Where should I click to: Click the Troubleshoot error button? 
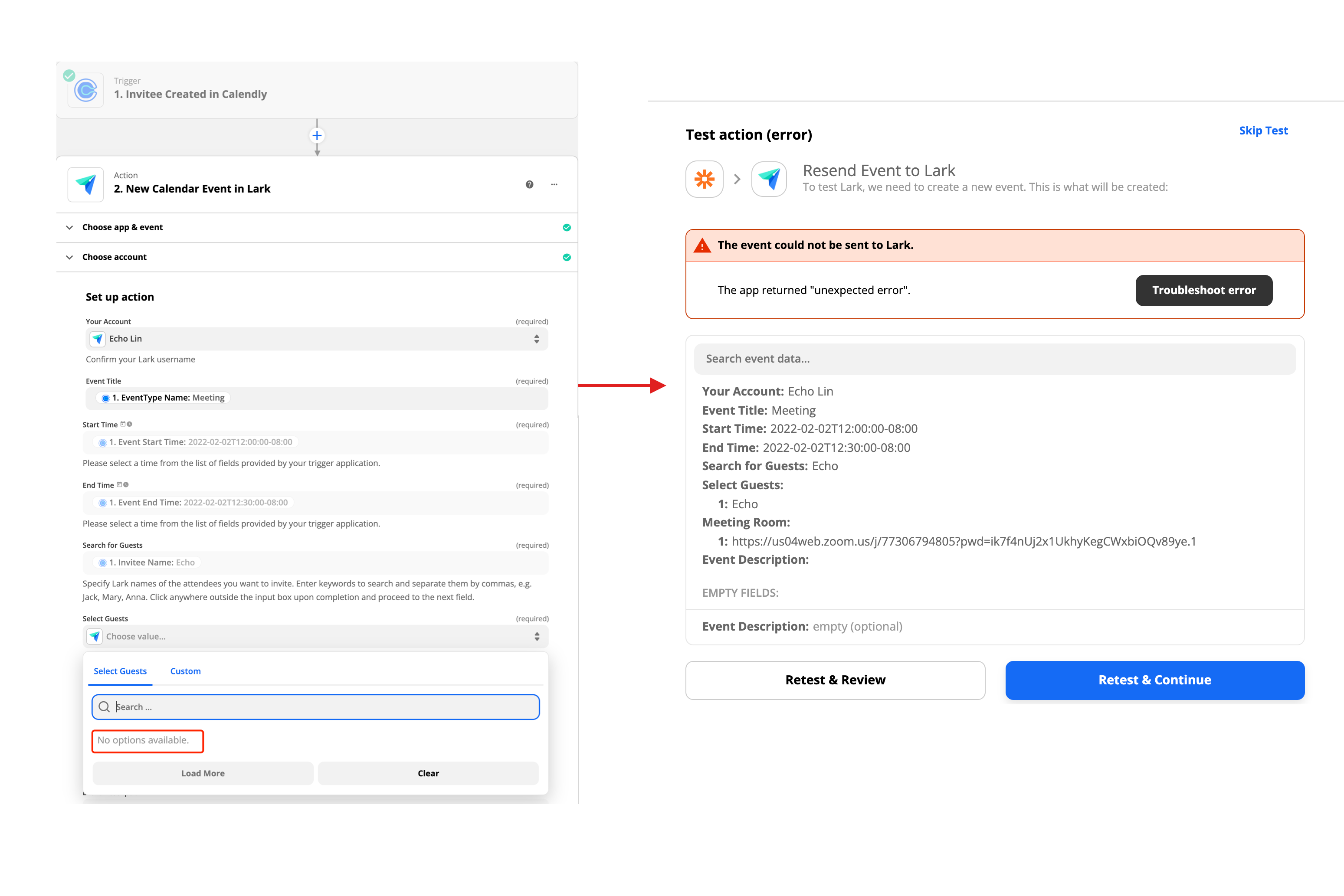click(x=1204, y=290)
